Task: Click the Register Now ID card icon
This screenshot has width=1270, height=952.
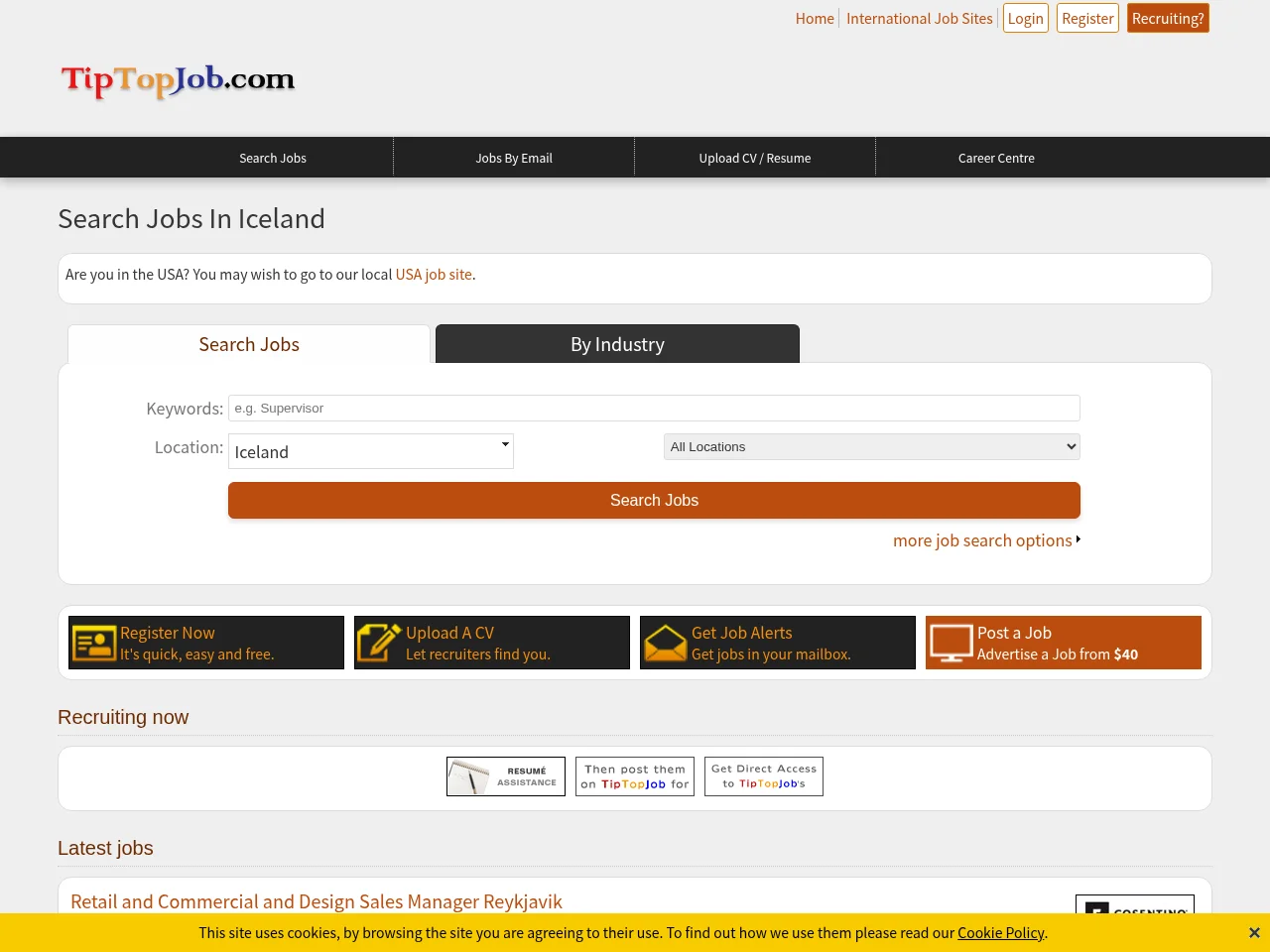Action: click(x=94, y=643)
